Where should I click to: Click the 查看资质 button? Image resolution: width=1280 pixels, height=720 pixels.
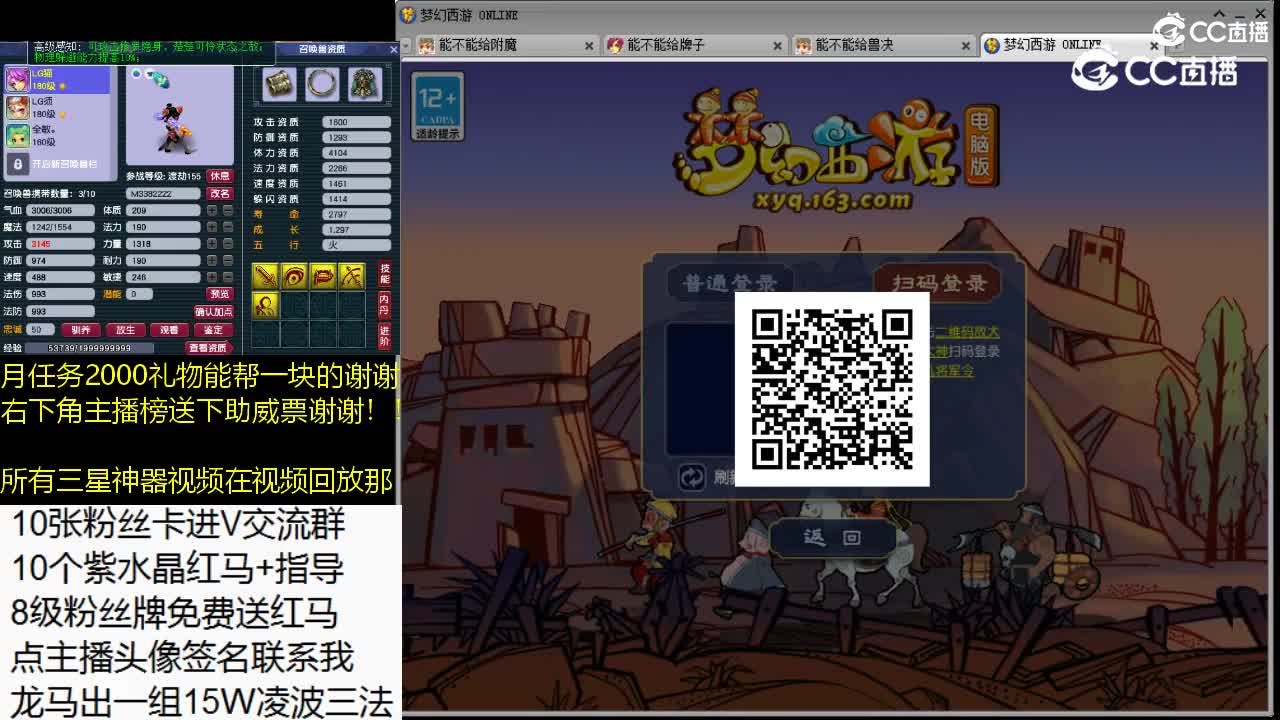click(208, 347)
